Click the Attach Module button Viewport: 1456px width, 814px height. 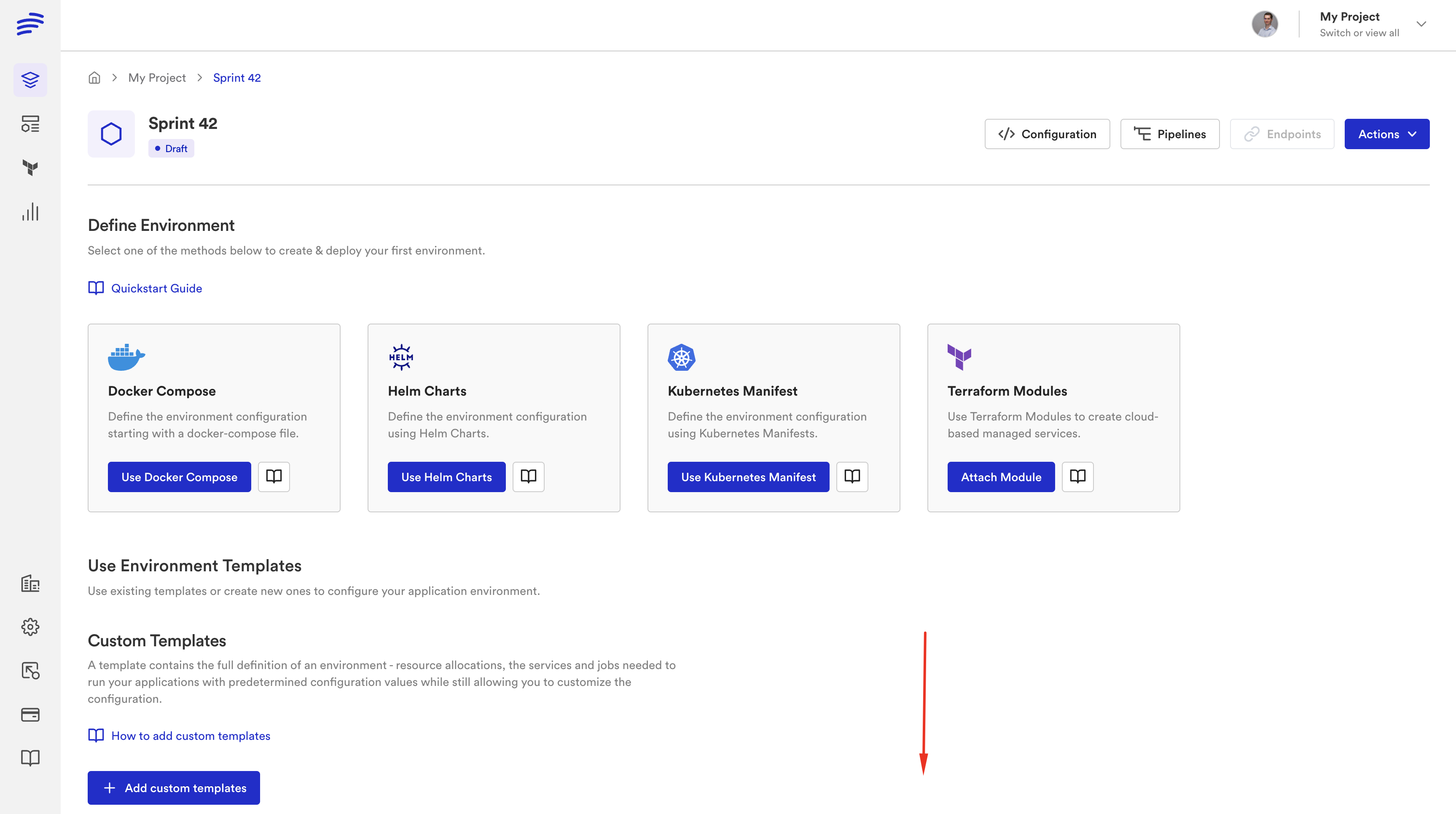[x=1000, y=477]
